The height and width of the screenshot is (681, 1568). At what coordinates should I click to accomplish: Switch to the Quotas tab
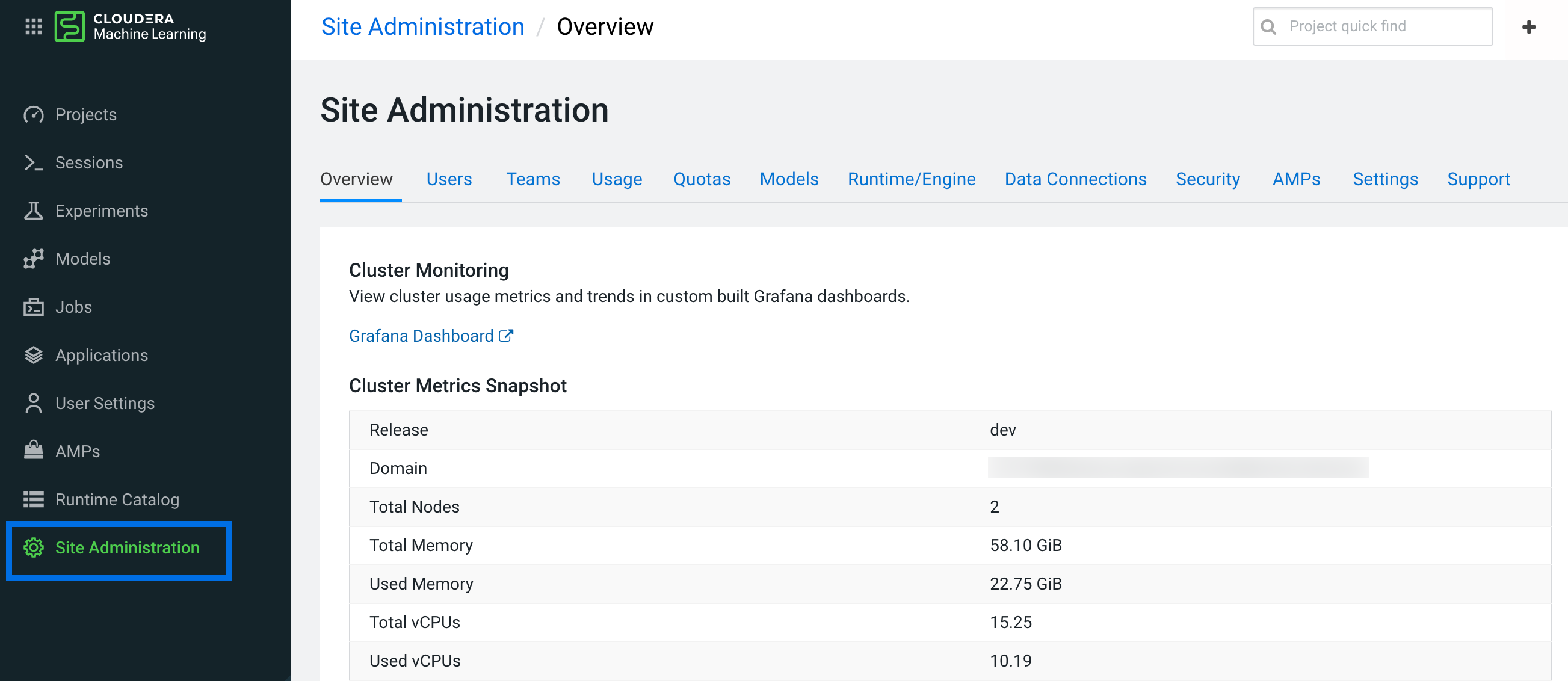(x=701, y=179)
